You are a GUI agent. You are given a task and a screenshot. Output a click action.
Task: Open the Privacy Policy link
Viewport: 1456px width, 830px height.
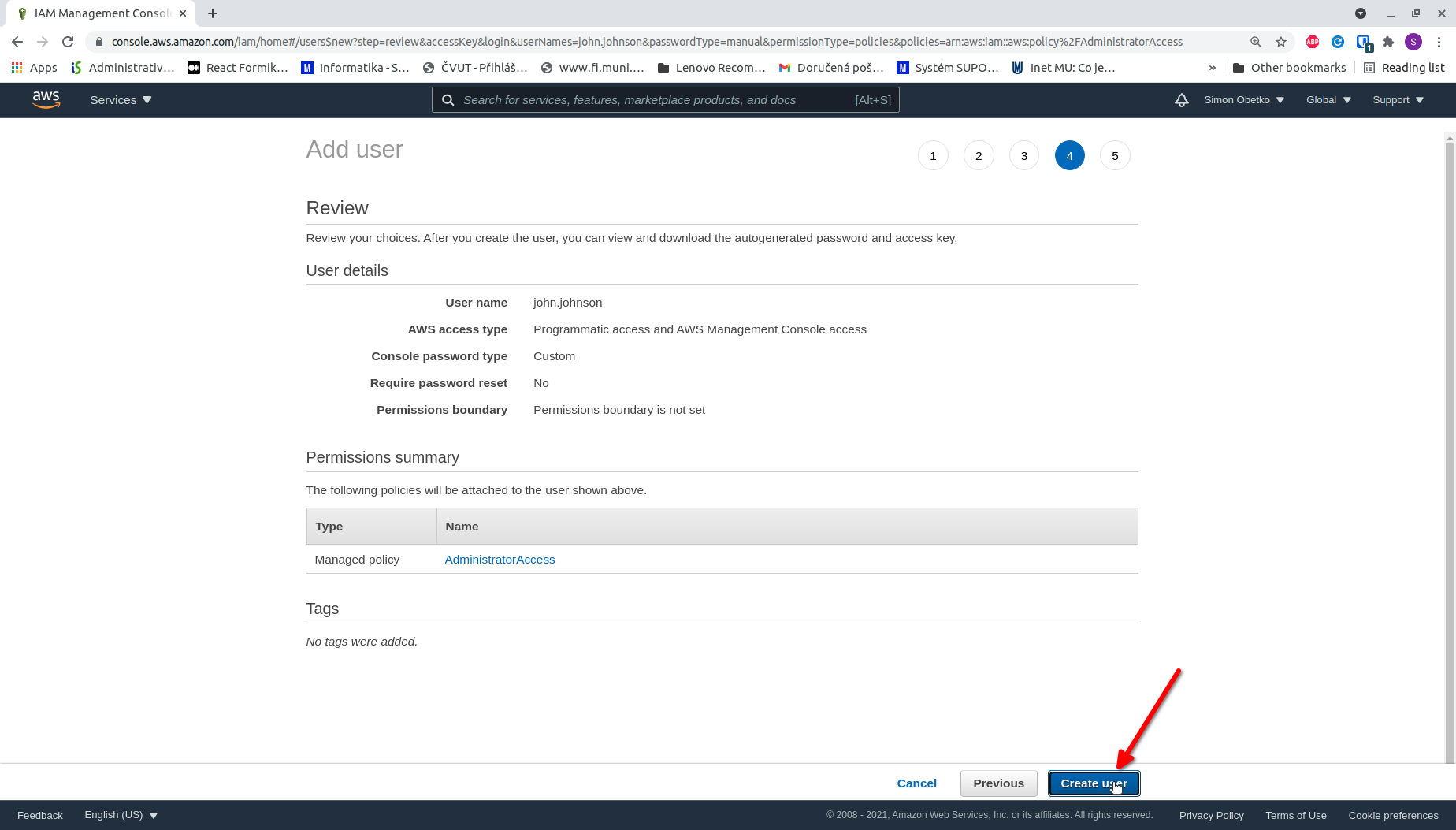click(1211, 816)
